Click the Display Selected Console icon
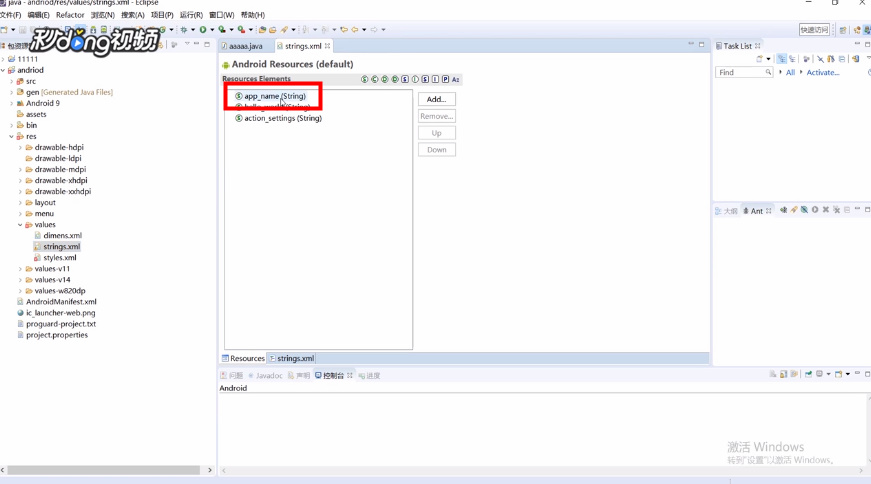 819,374
